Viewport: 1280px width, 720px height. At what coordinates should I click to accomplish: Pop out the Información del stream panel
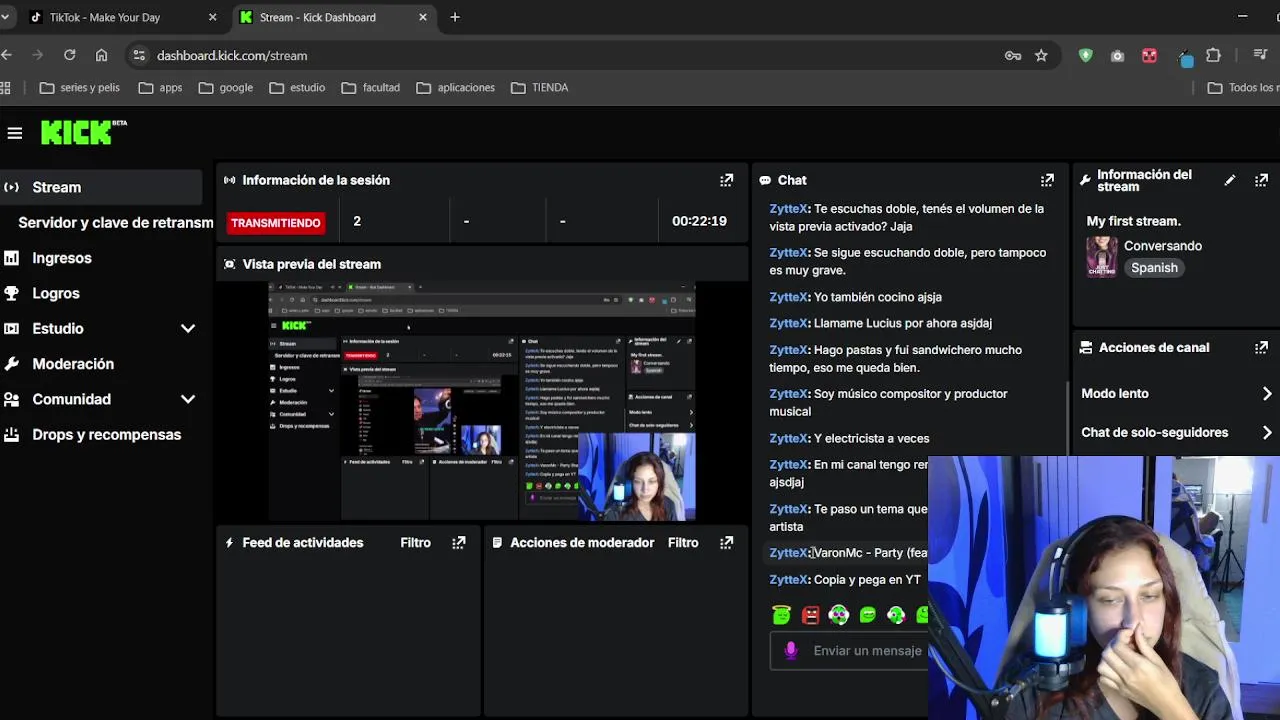pos(1262,180)
